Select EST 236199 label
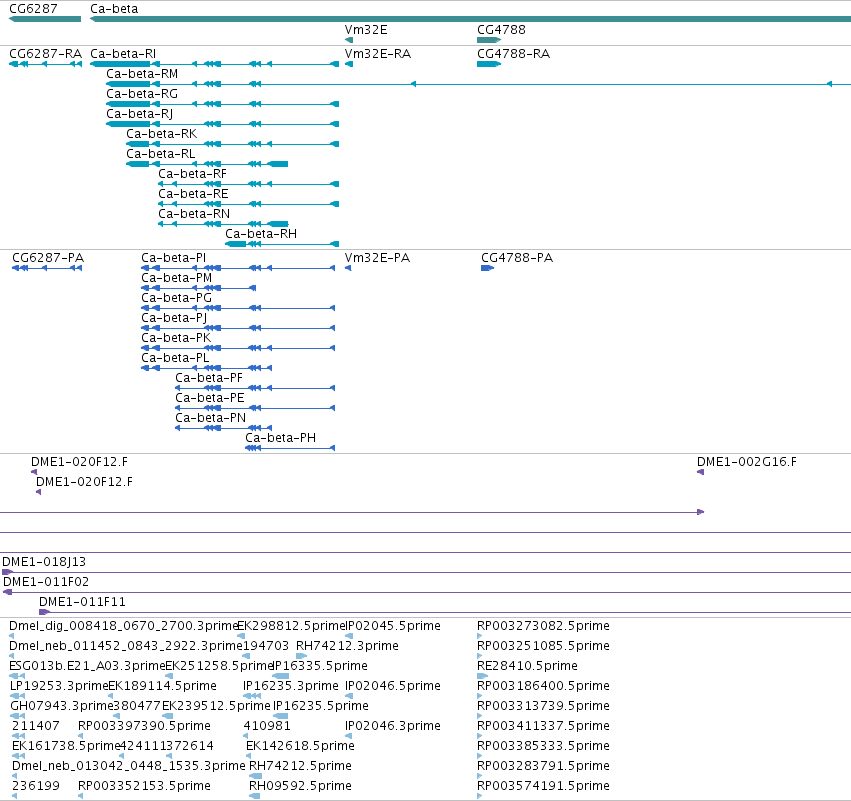Viewport: 851px width, 801px height. coord(36,786)
